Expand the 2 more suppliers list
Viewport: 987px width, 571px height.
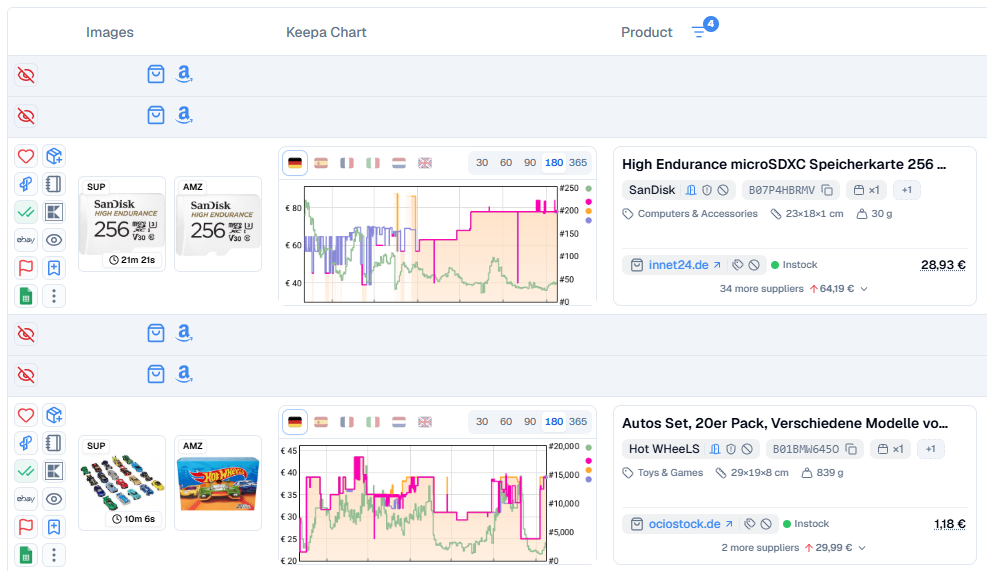[794, 548]
